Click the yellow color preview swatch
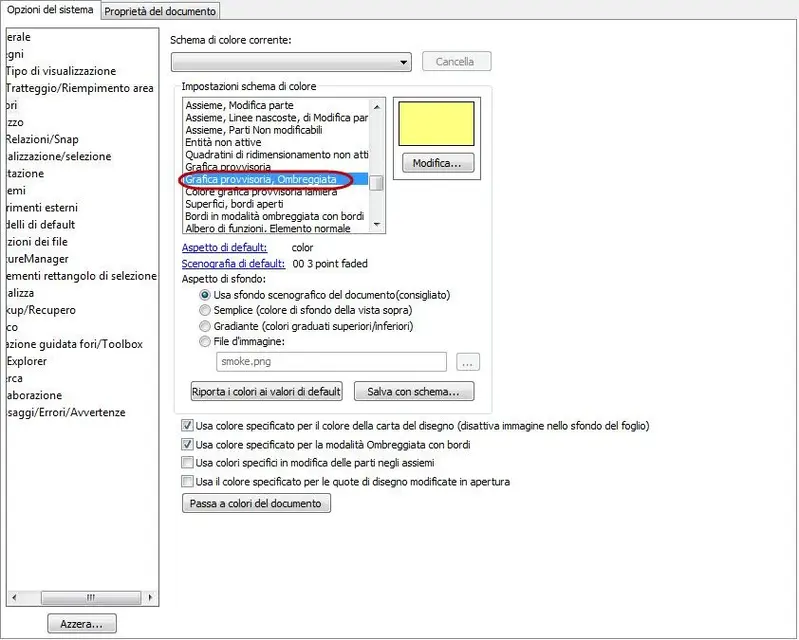799x640 pixels. click(x=436, y=124)
